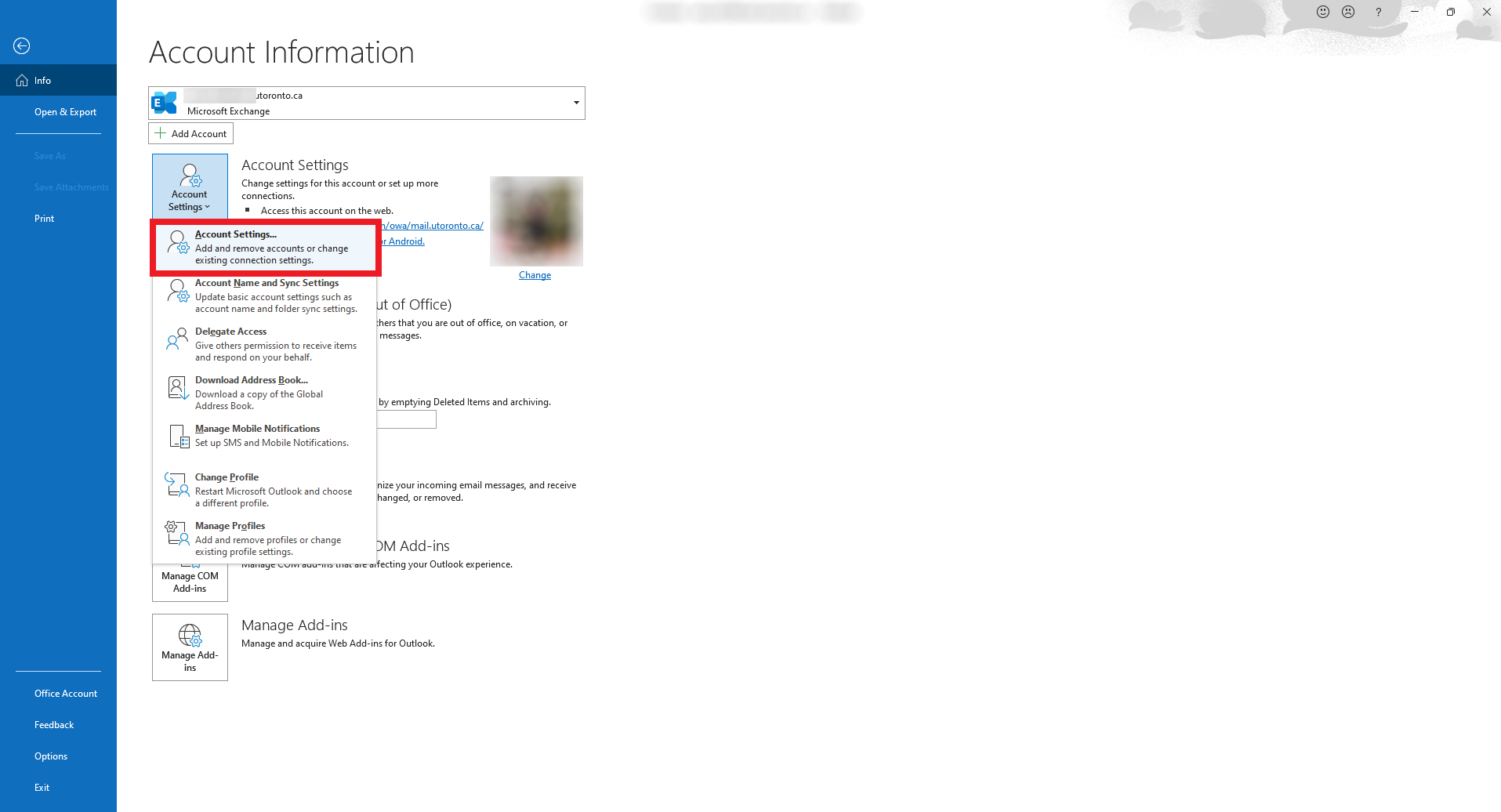Click Exit in the sidebar
1501x812 pixels.
click(x=58, y=788)
